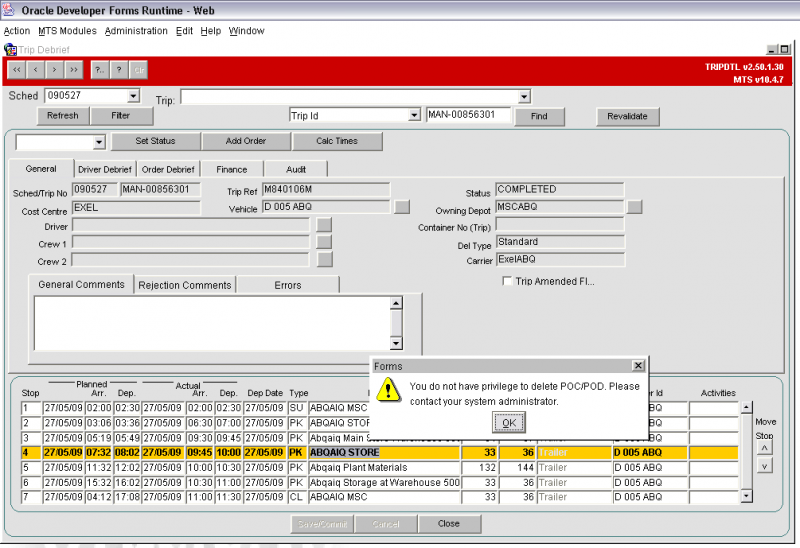Open the status dropdown beside Set Status
The width and height of the screenshot is (800, 548).
click(x=99, y=142)
